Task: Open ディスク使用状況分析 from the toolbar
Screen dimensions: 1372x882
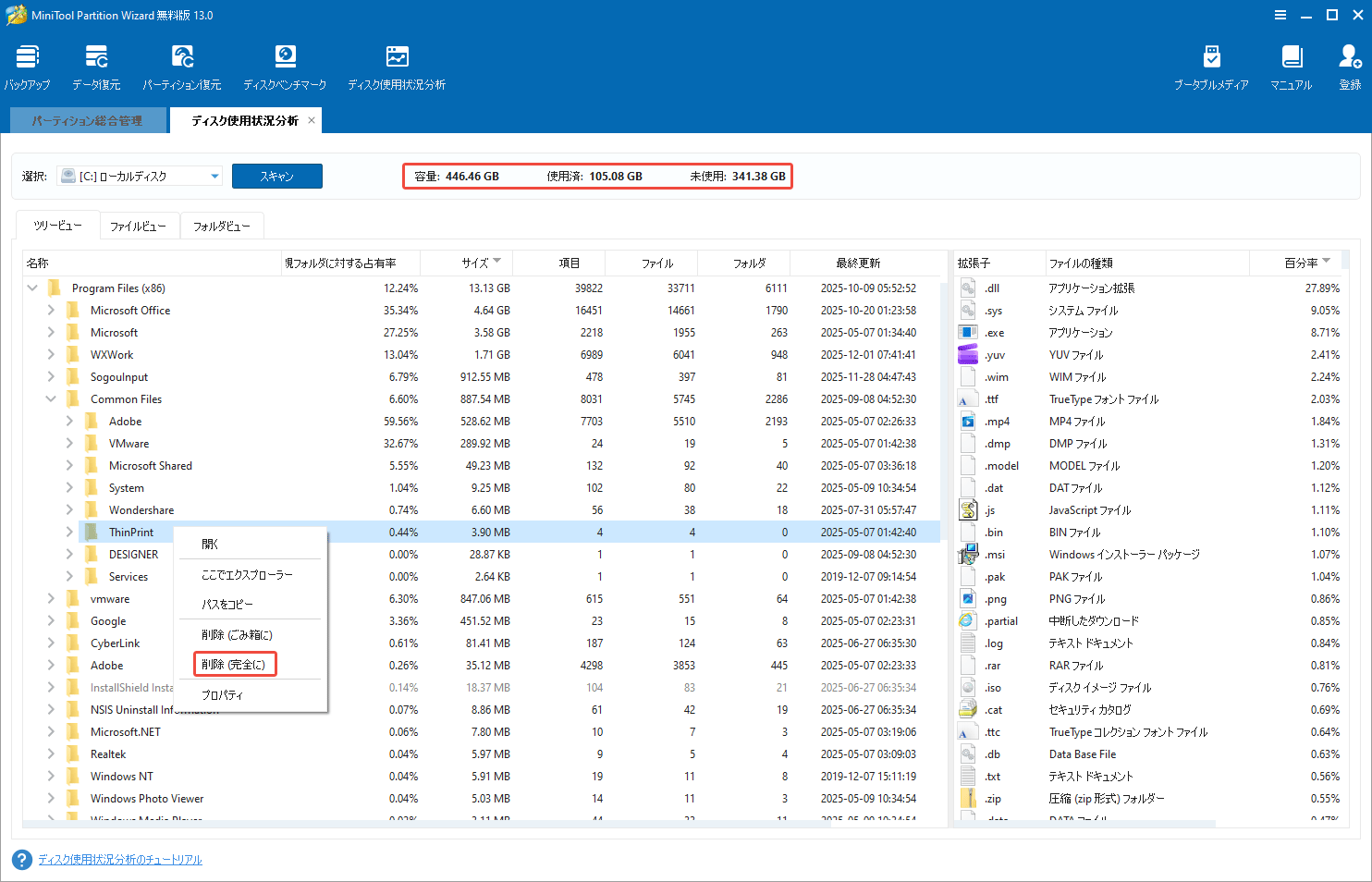Action: click(397, 65)
